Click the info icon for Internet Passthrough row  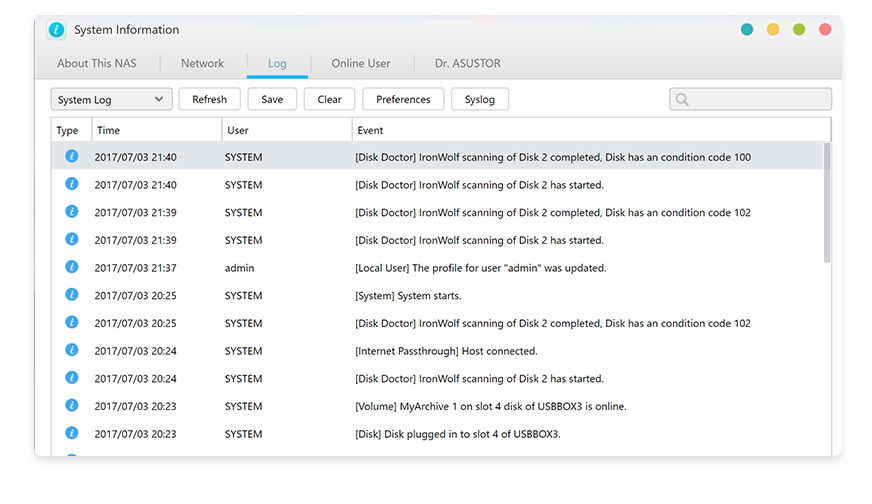click(x=72, y=350)
